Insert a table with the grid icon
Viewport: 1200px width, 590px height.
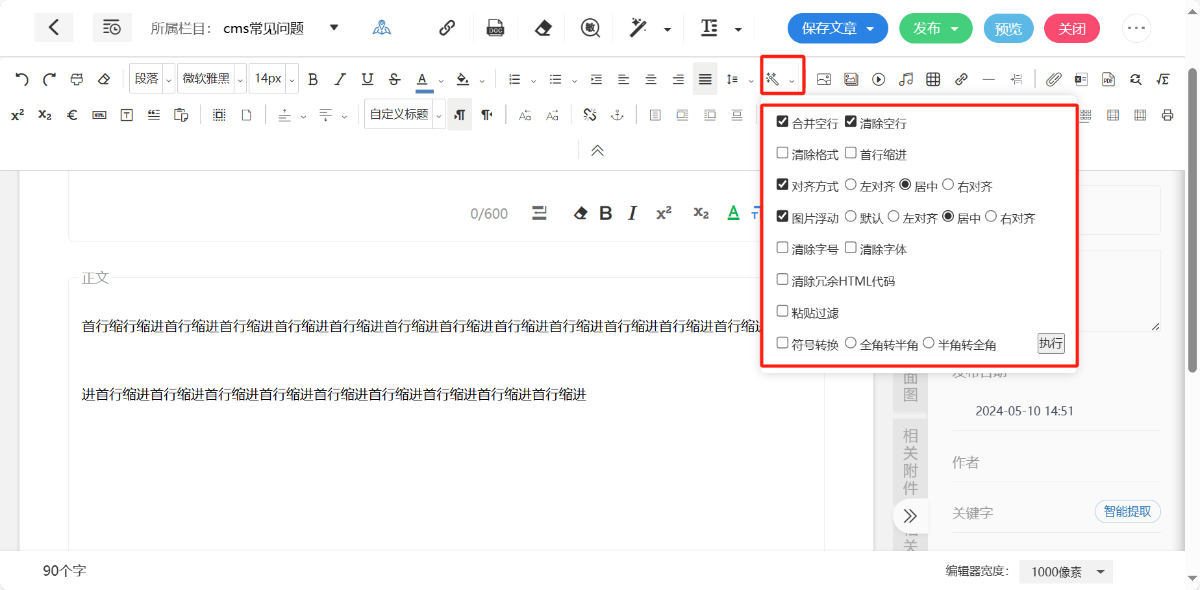click(932, 79)
